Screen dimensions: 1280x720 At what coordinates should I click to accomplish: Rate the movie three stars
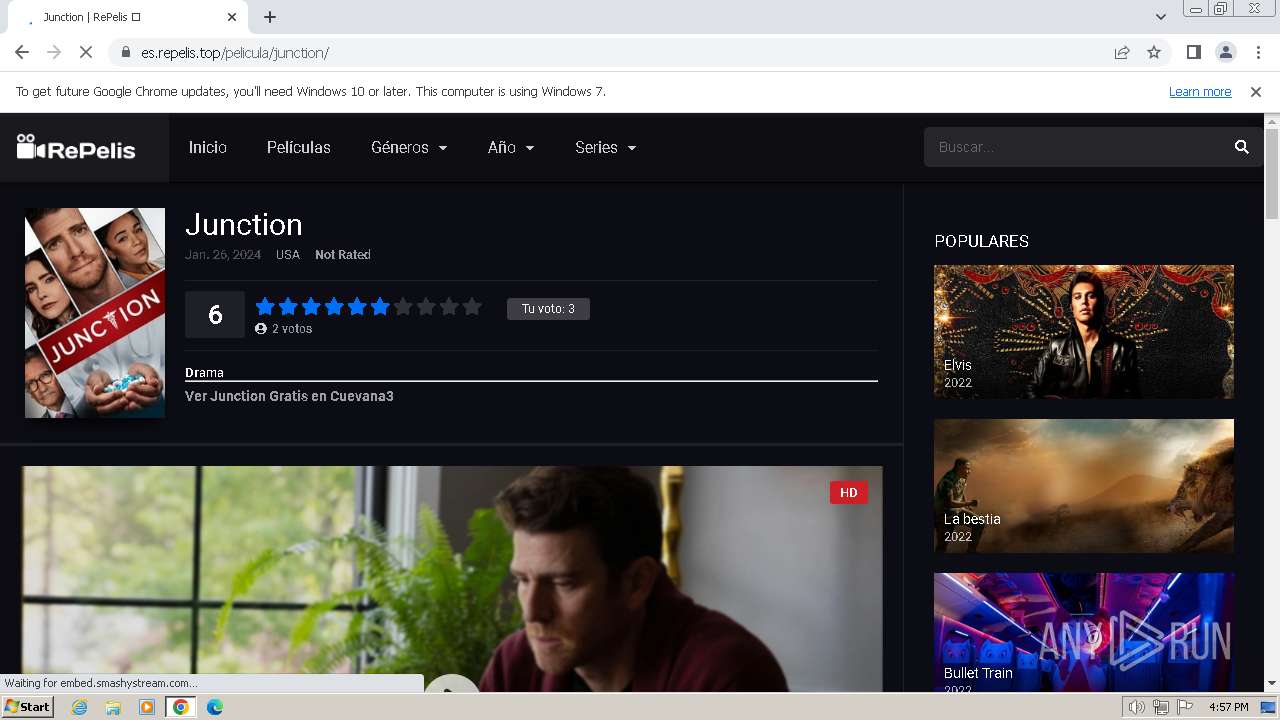click(311, 307)
